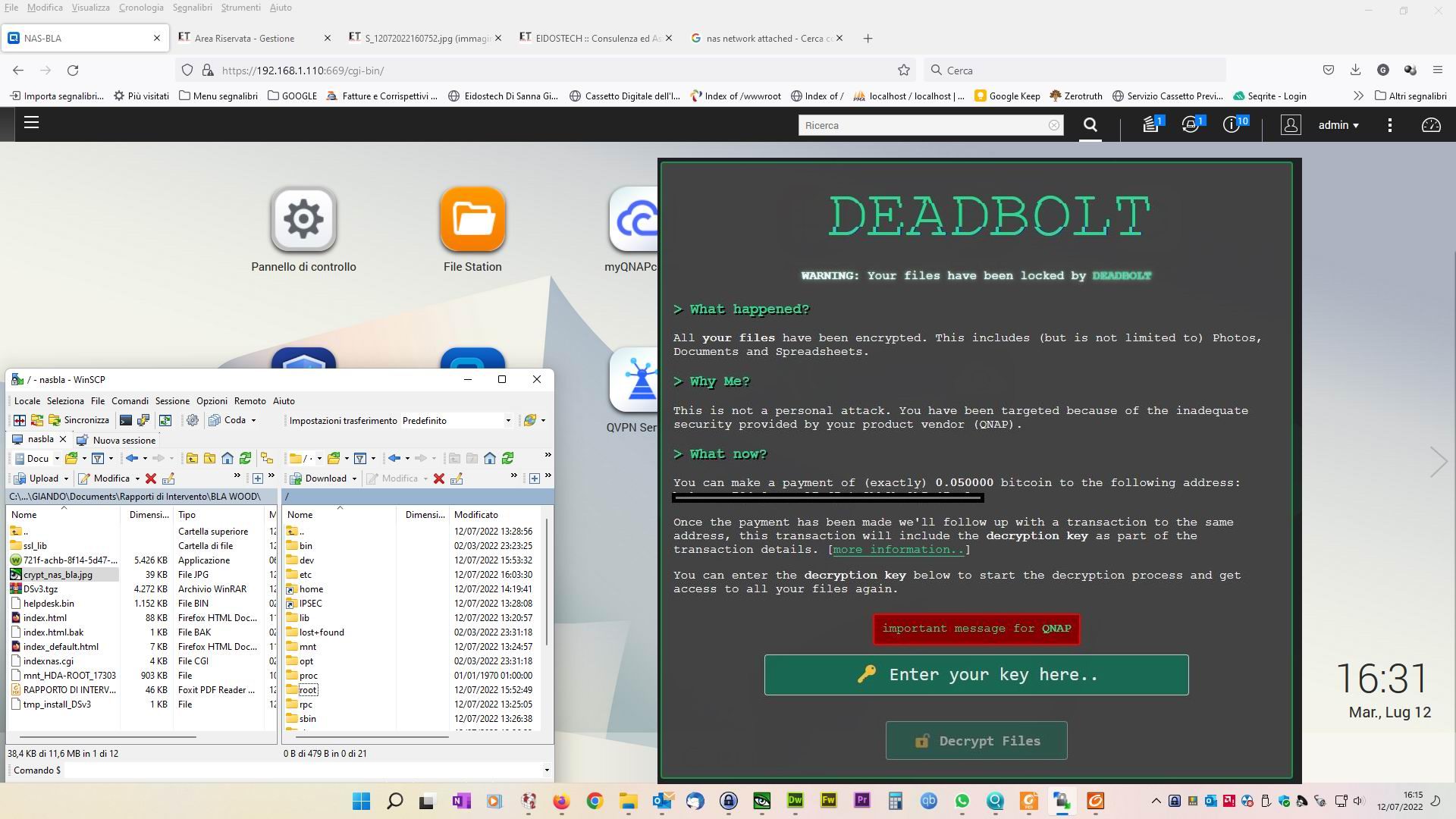Viewport: 1456px width, 819px height.
Task: Expand the local Modifica dropdown arrow
Action: click(137, 479)
